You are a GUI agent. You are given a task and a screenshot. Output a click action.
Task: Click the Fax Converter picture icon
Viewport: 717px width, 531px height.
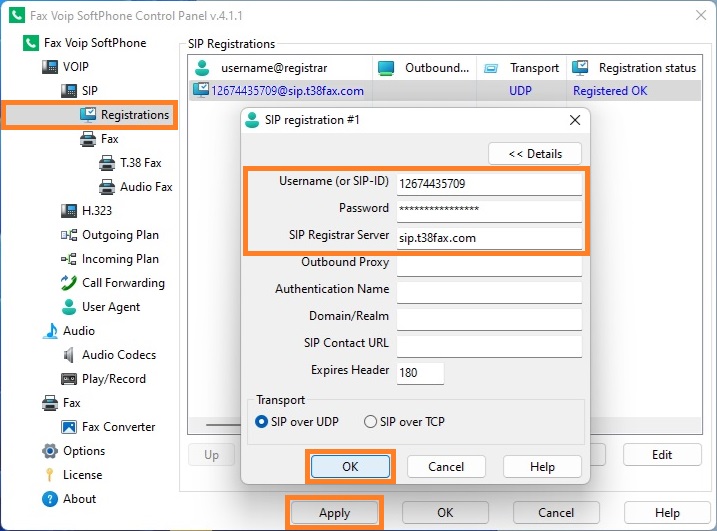pyautogui.click(x=69, y=427)
